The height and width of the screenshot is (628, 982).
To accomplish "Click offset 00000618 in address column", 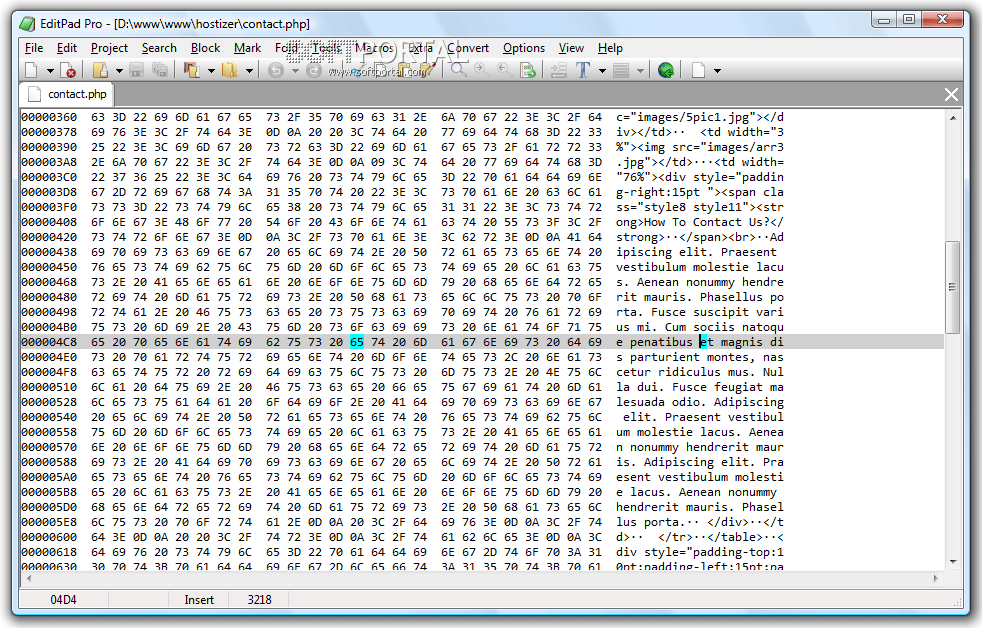I will point(49,552).
